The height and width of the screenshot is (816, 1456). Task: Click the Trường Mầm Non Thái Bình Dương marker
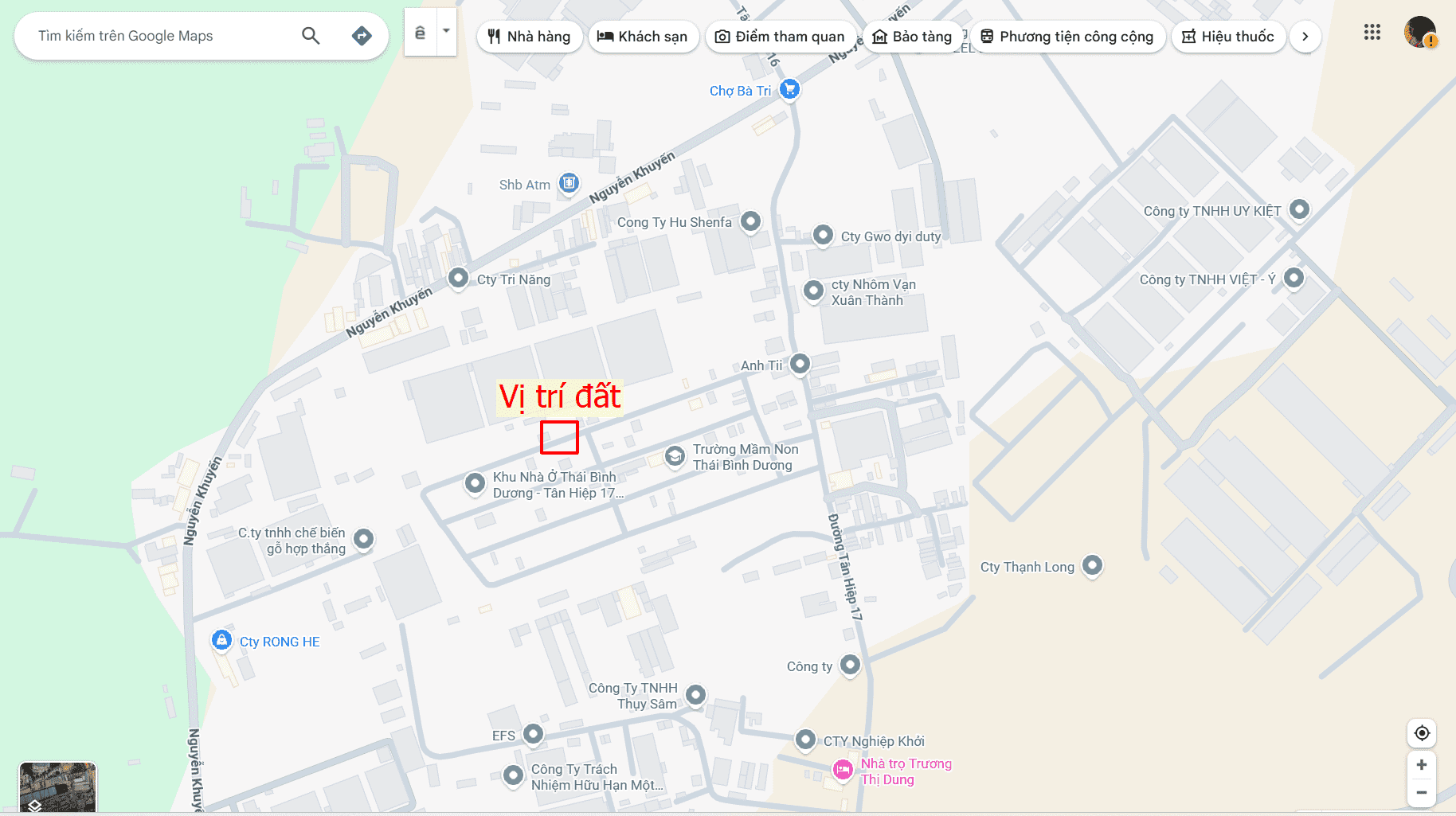675,456
